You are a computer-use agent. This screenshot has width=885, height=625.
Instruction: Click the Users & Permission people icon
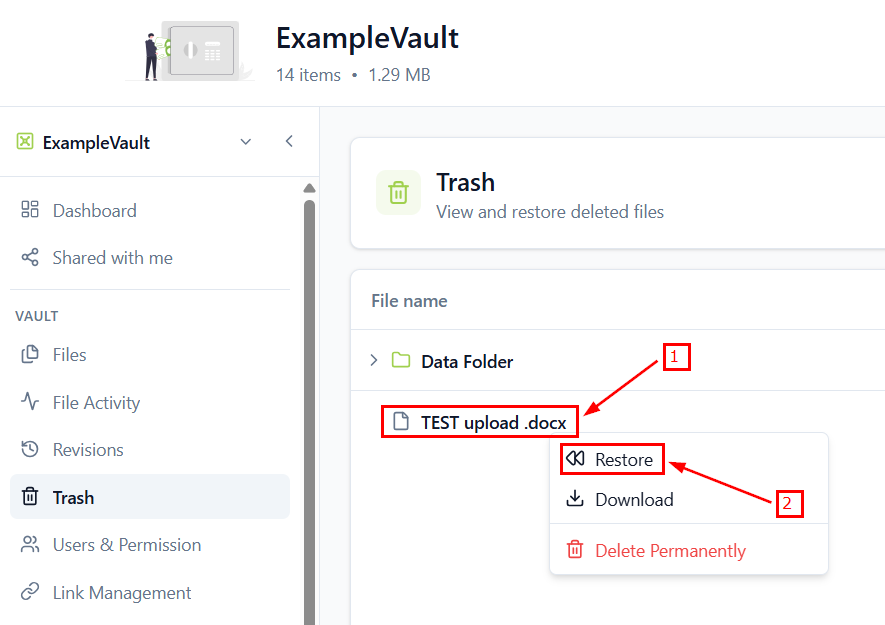point(30,545)
